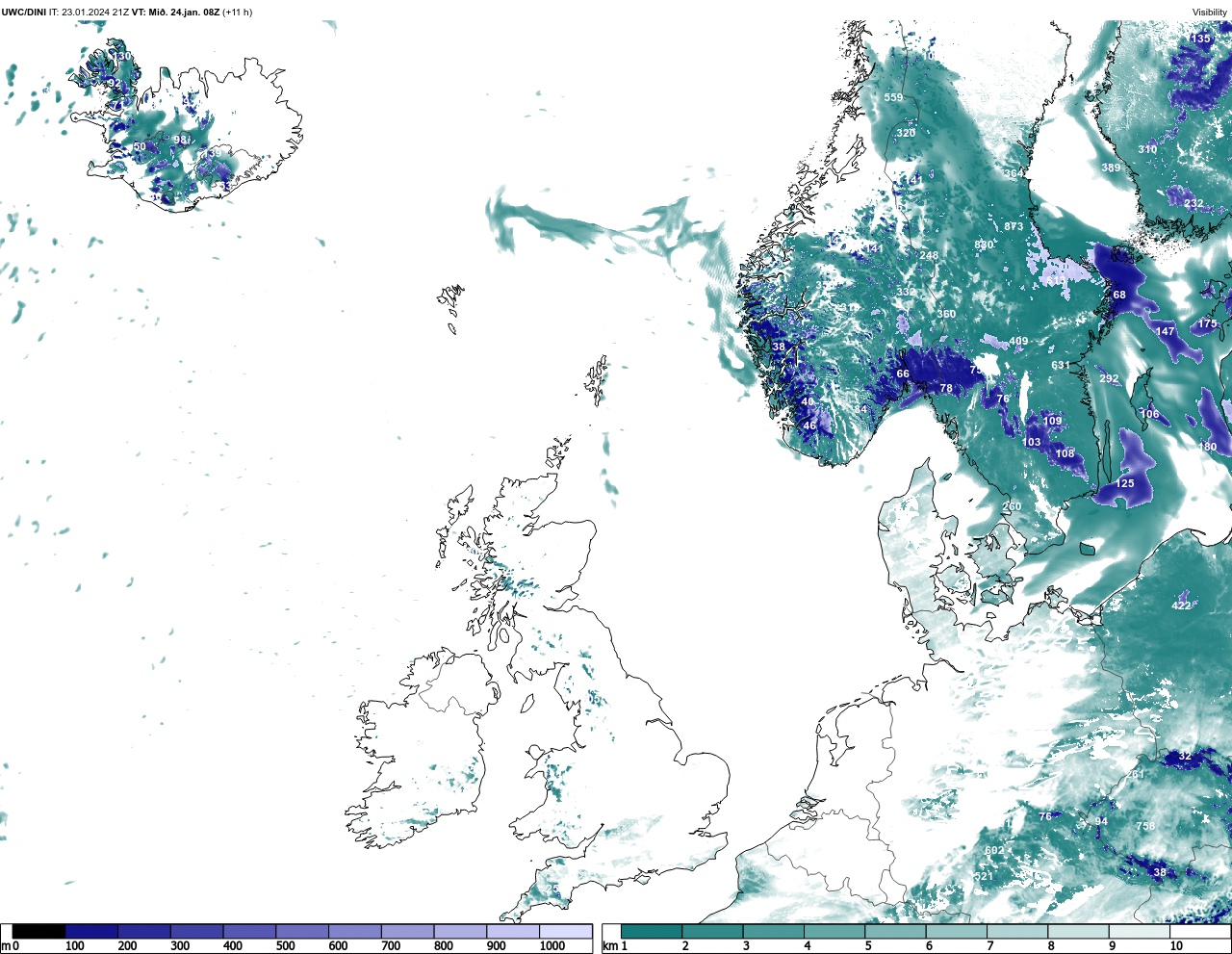Click the 'Mið. 24.jan. 08Z' valid time text

click(x=184, y=13)
